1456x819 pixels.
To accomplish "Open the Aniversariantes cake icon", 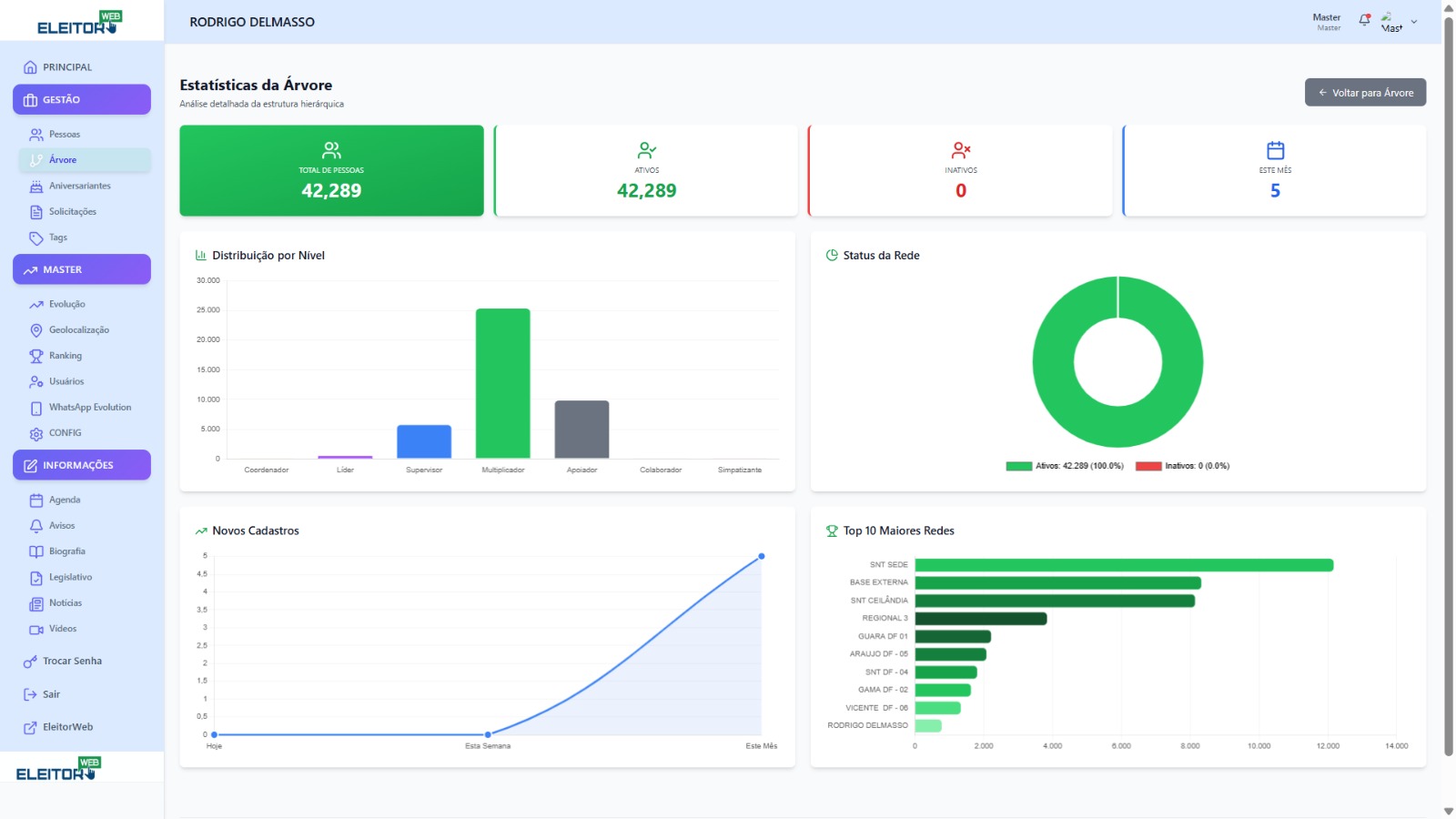I will (x=36, y=187).
